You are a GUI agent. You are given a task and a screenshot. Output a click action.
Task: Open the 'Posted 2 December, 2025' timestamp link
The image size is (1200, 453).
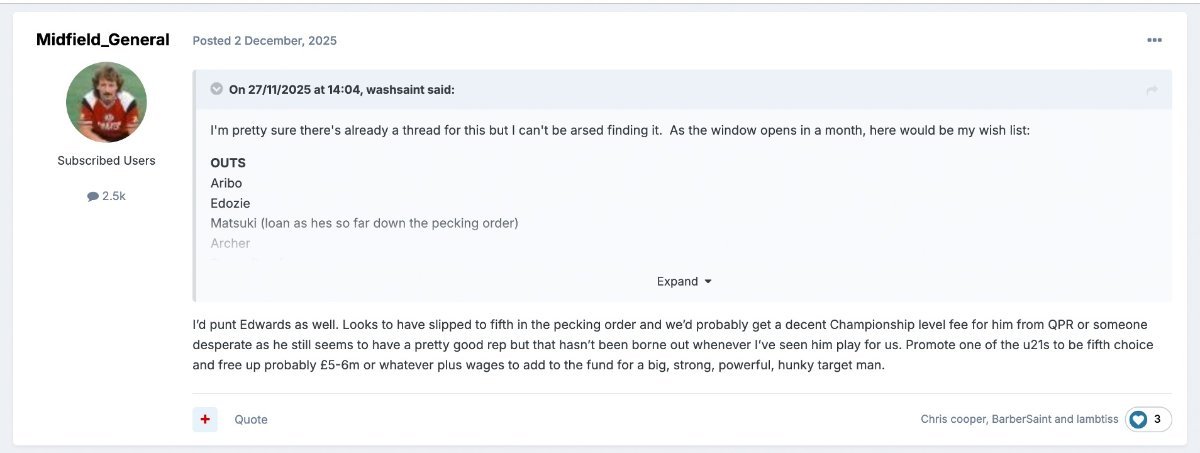coord(264,41)
